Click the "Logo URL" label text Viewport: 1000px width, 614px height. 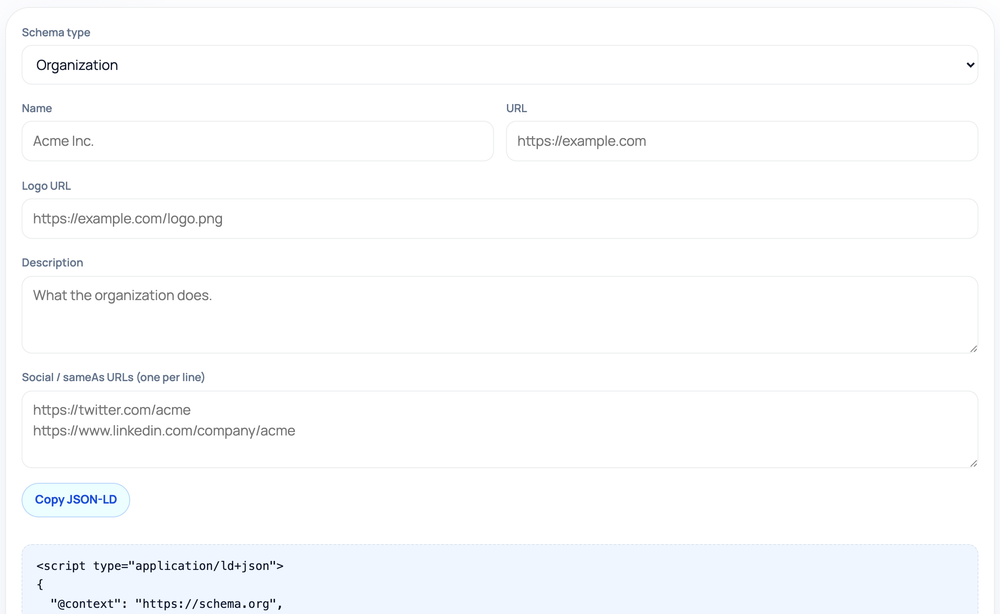tap(47, 186)
